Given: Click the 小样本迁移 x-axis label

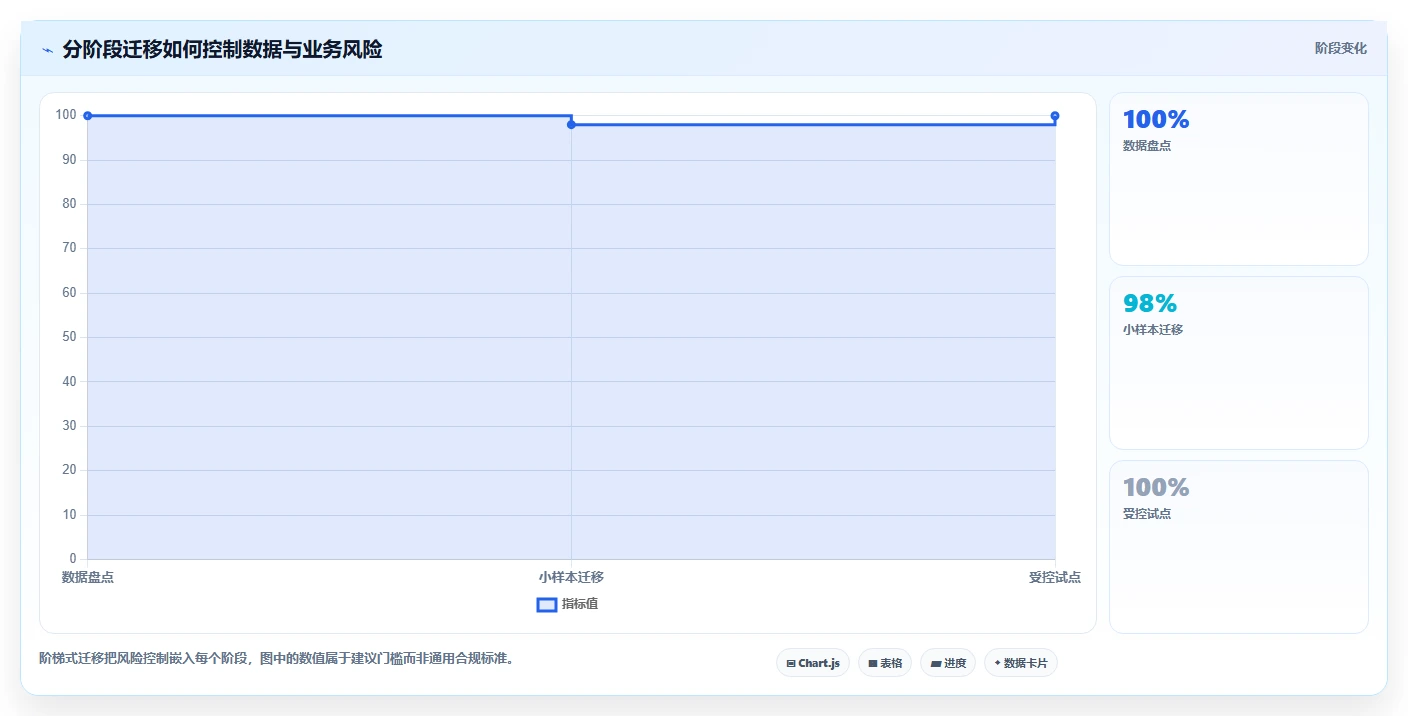Looking at the screenshot, I should click(571, 577).
